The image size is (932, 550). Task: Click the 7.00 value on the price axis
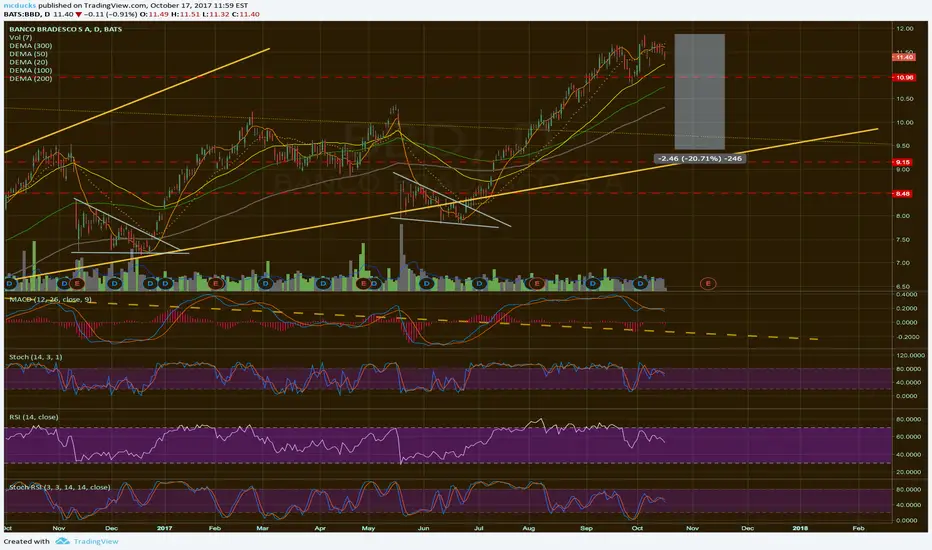coord(905,263)
